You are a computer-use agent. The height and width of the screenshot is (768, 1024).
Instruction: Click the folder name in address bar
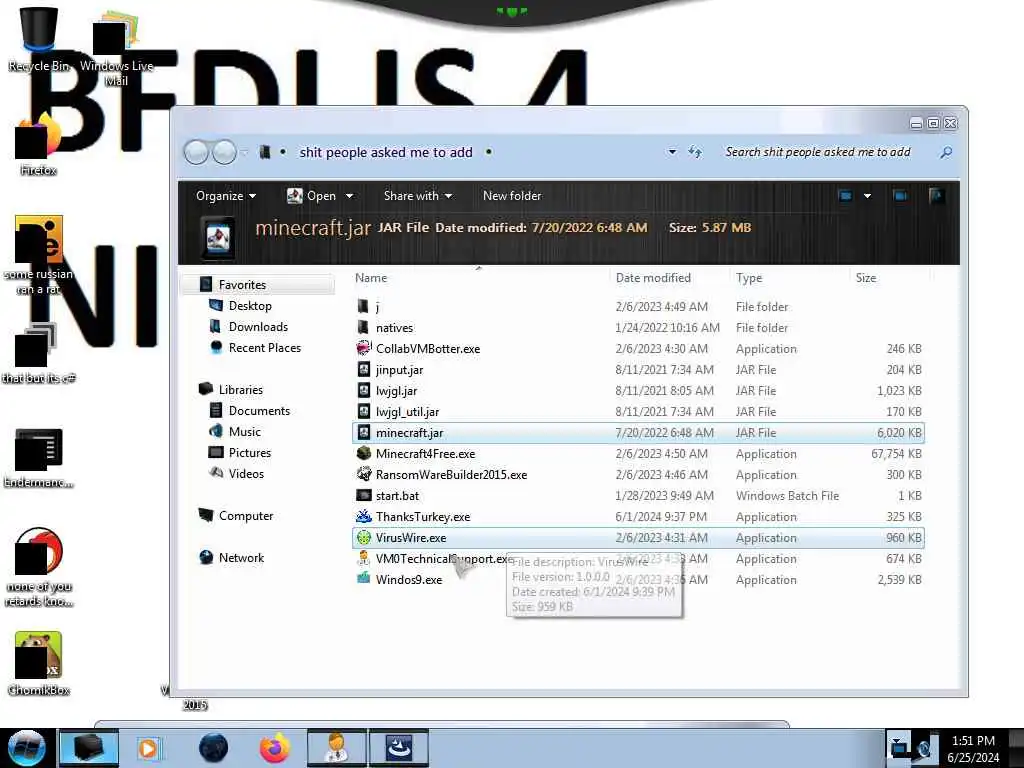coord(385,152)
